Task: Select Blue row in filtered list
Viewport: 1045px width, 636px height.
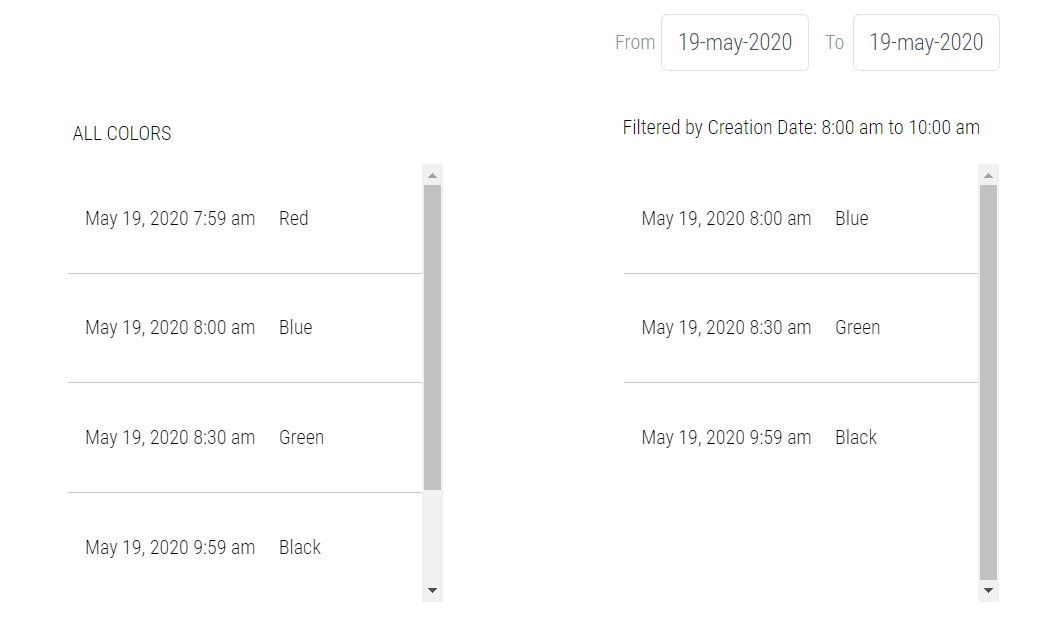Action: 800,219
